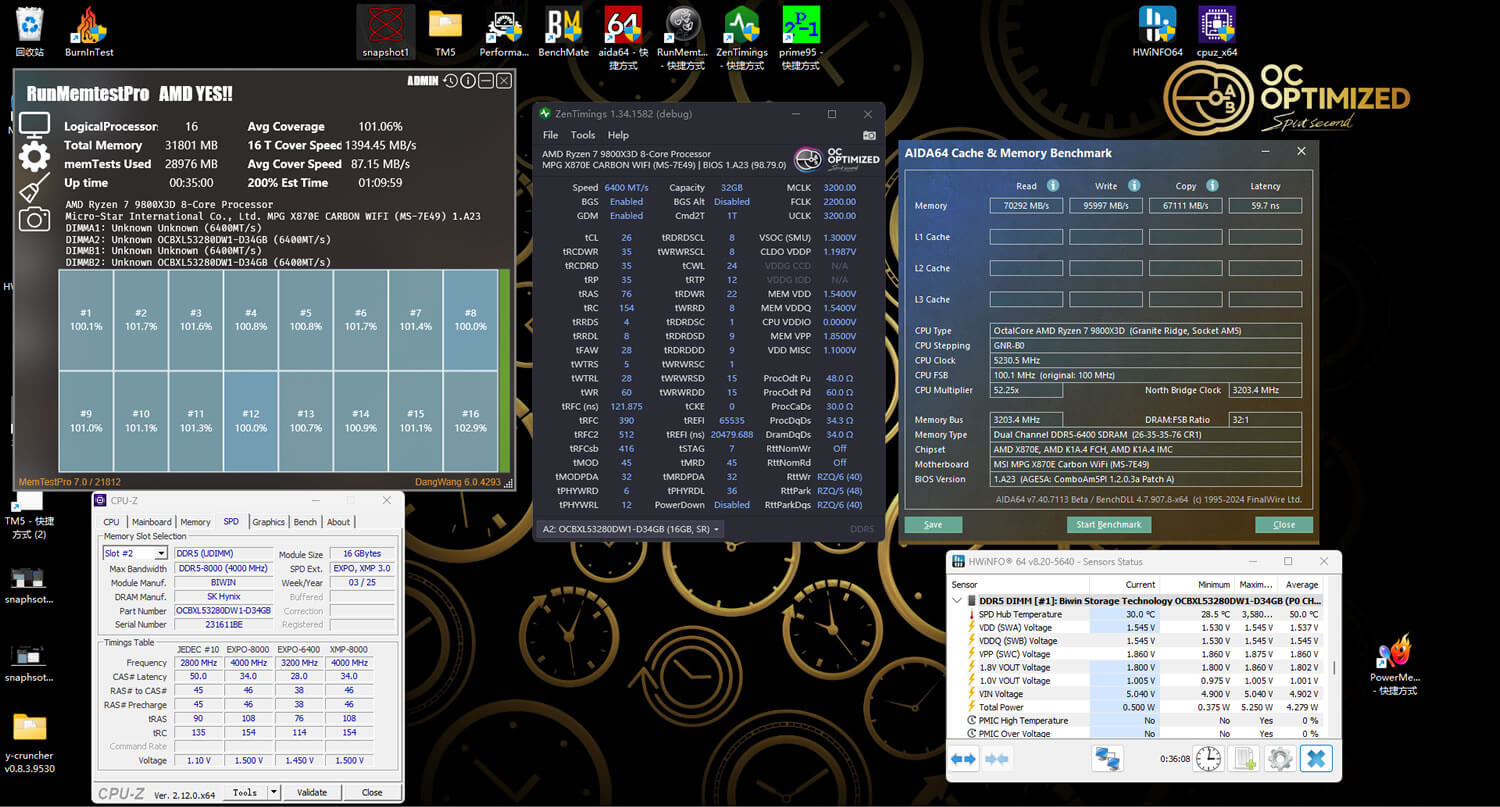The width and height of the screenshot is (1500, 807).
Task: Click the info icon next to Read
Action: coord(1053,186)
